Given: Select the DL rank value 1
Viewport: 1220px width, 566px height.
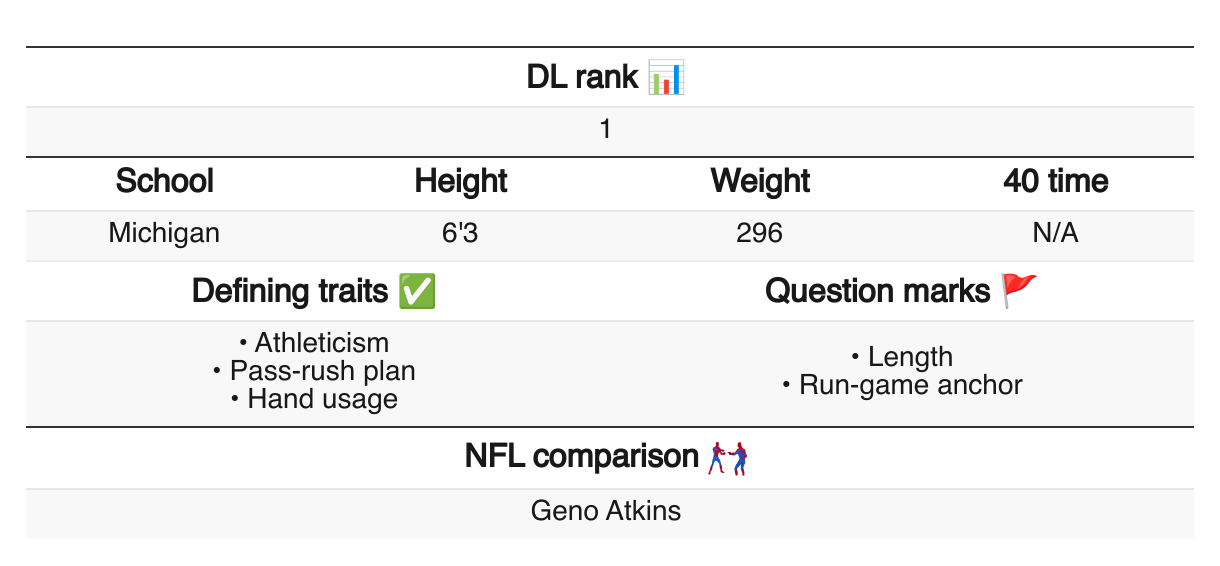Looking at the screenshot, I should tap(606, 130).
